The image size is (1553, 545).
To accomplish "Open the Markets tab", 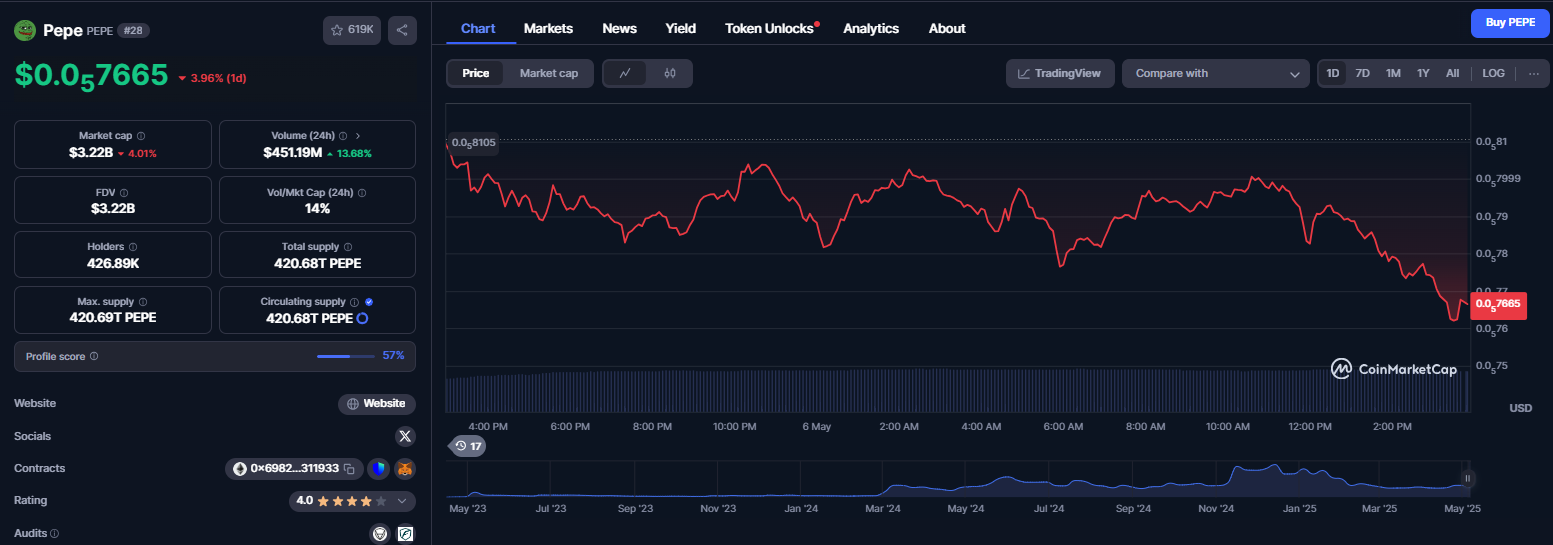I will [548, 28].
